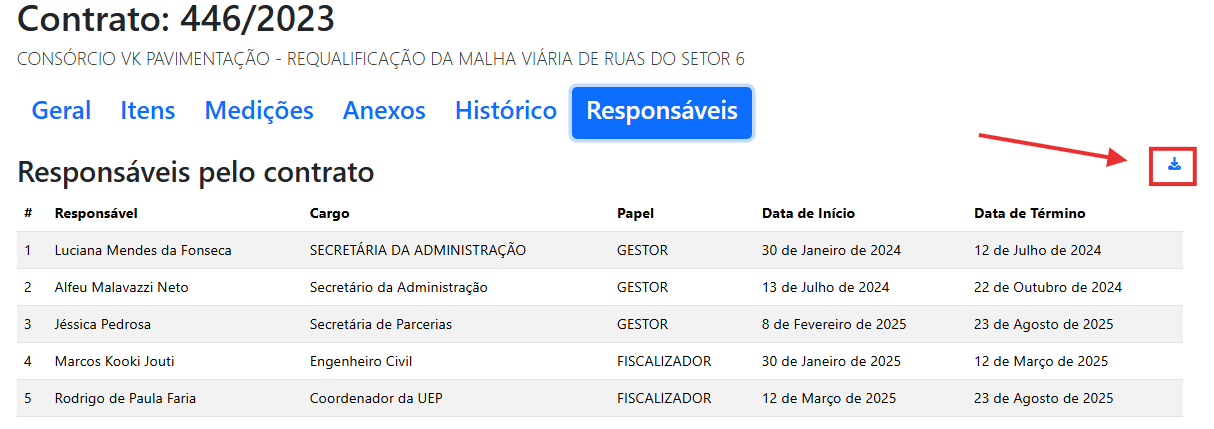
Task: Switch to the Itens tab
Action: coord(148,111)
